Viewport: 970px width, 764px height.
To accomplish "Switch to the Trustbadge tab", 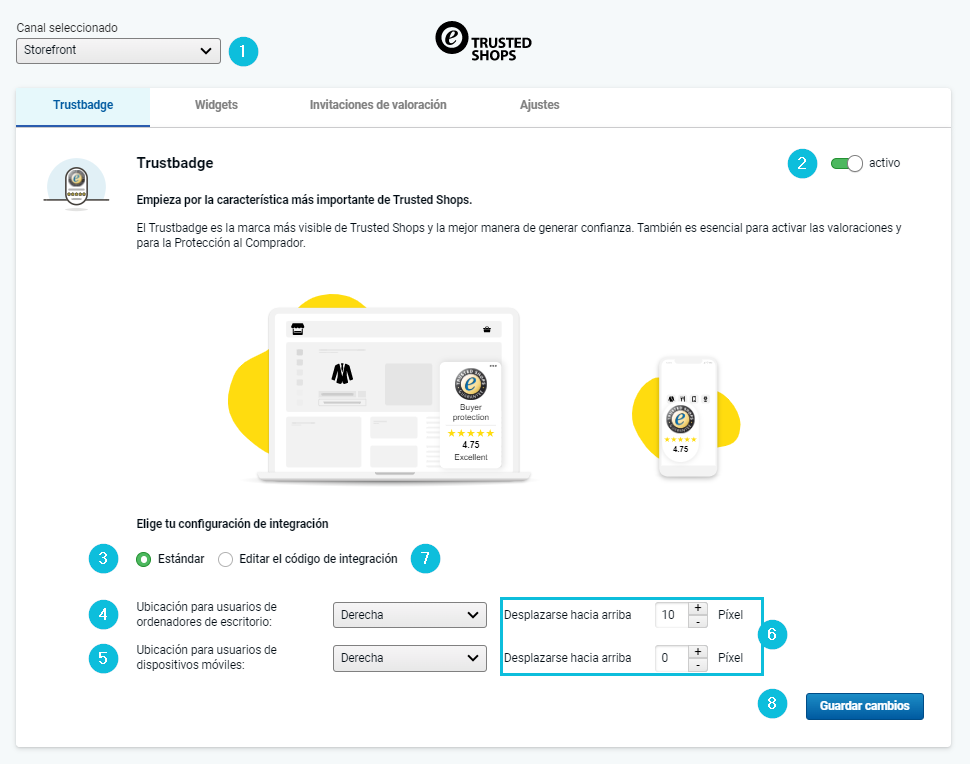I will [83, 106].
